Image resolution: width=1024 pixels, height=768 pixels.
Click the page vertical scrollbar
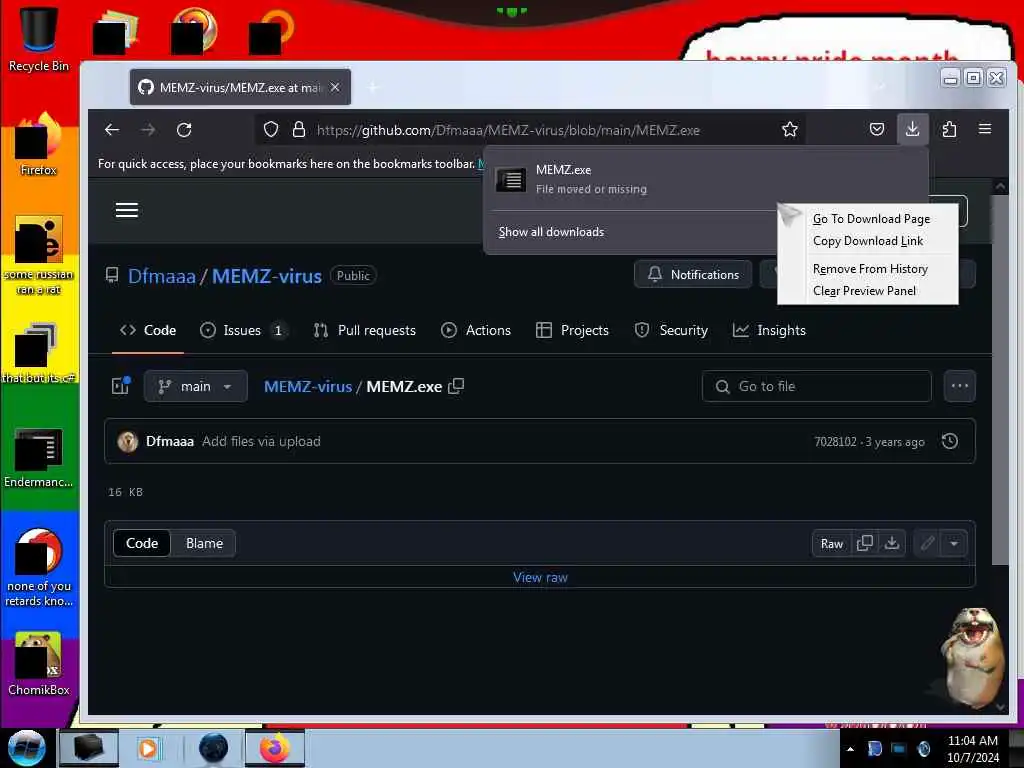999,379
